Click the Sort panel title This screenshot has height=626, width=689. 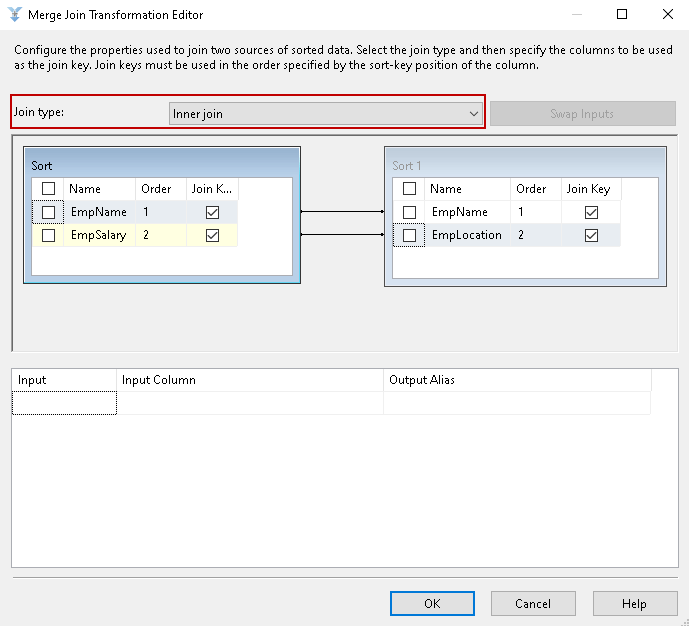click(x=42, y=166)
